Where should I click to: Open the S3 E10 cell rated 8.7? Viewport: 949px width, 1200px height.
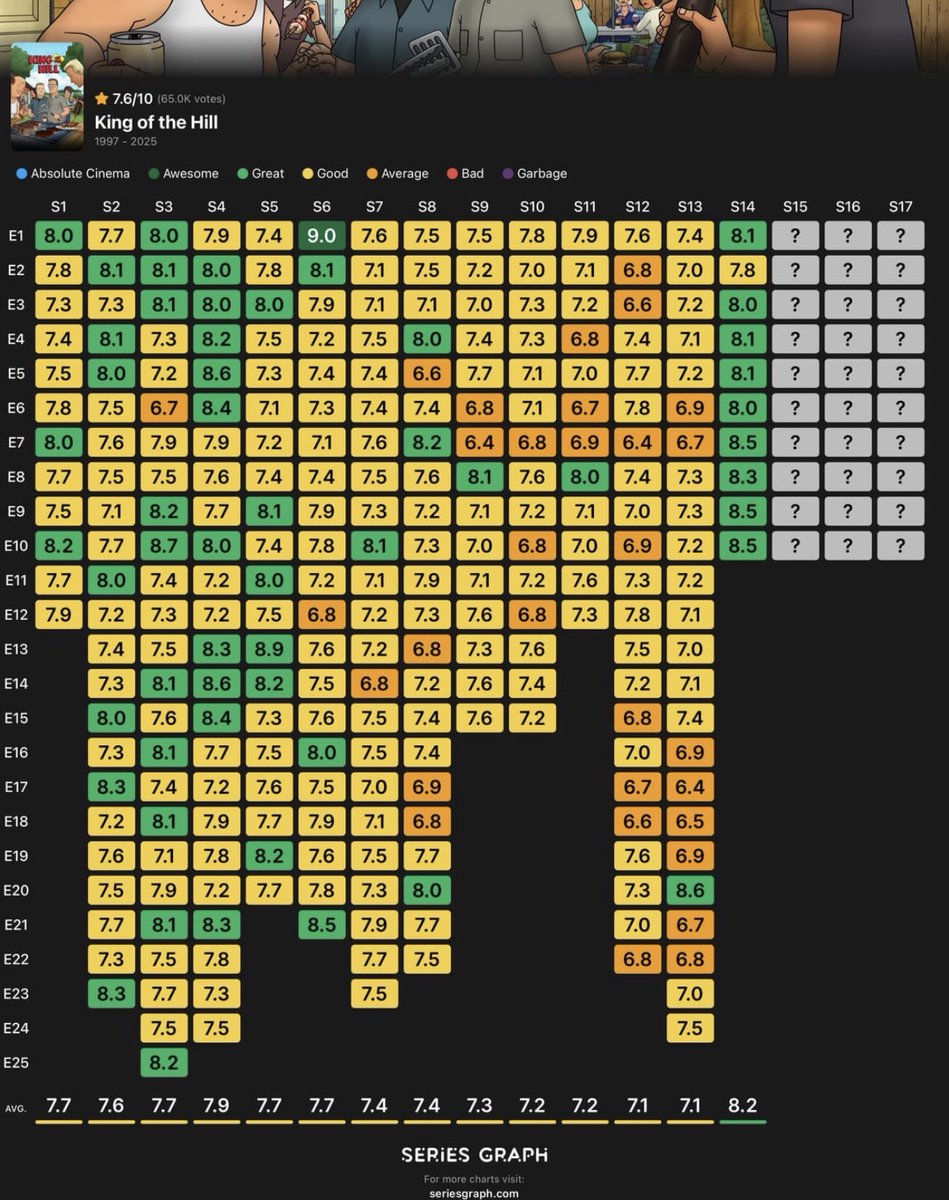164,546
